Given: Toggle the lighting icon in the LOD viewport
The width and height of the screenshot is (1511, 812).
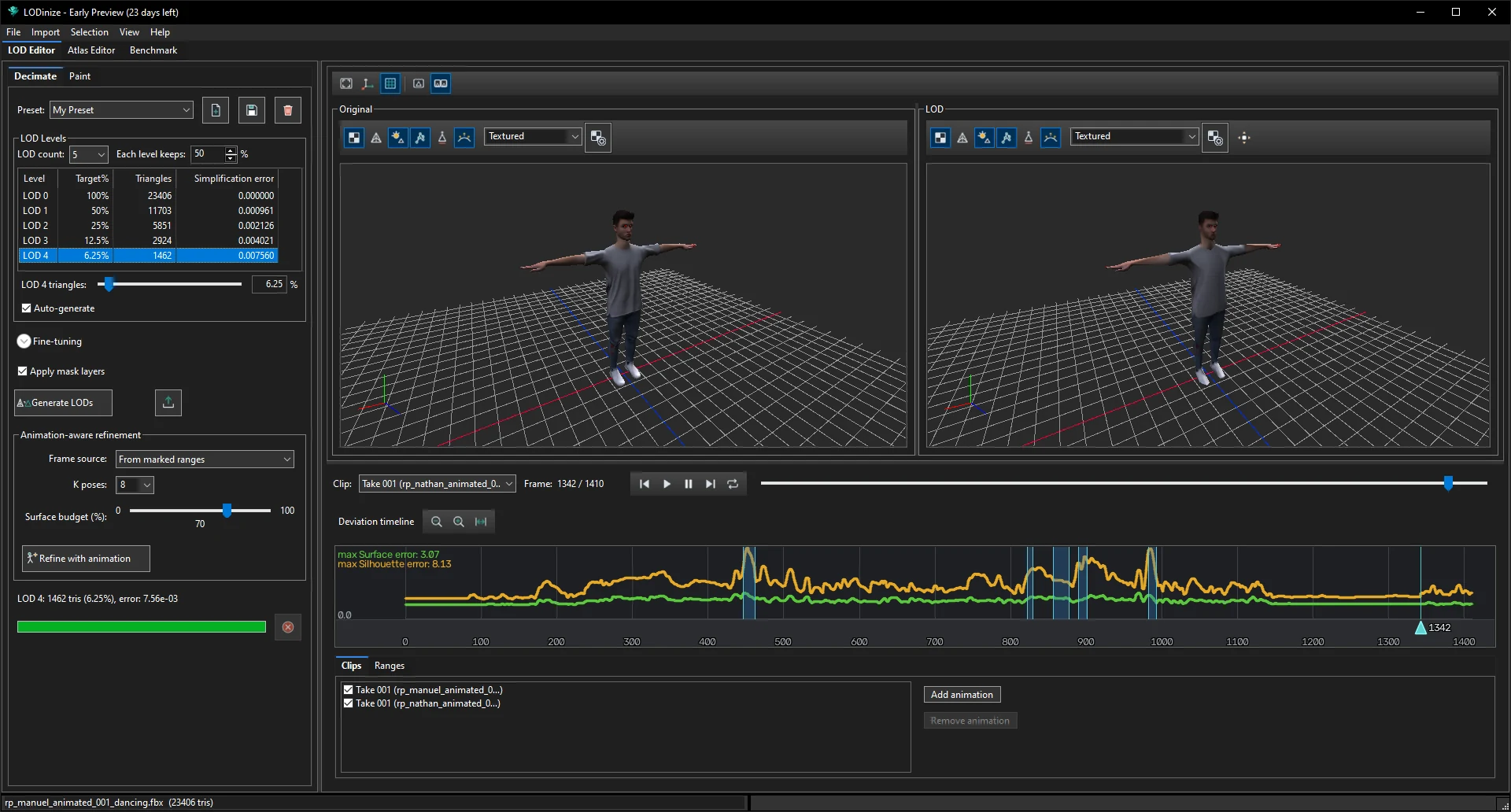Looking at the screenshot, I should (985, 138).
